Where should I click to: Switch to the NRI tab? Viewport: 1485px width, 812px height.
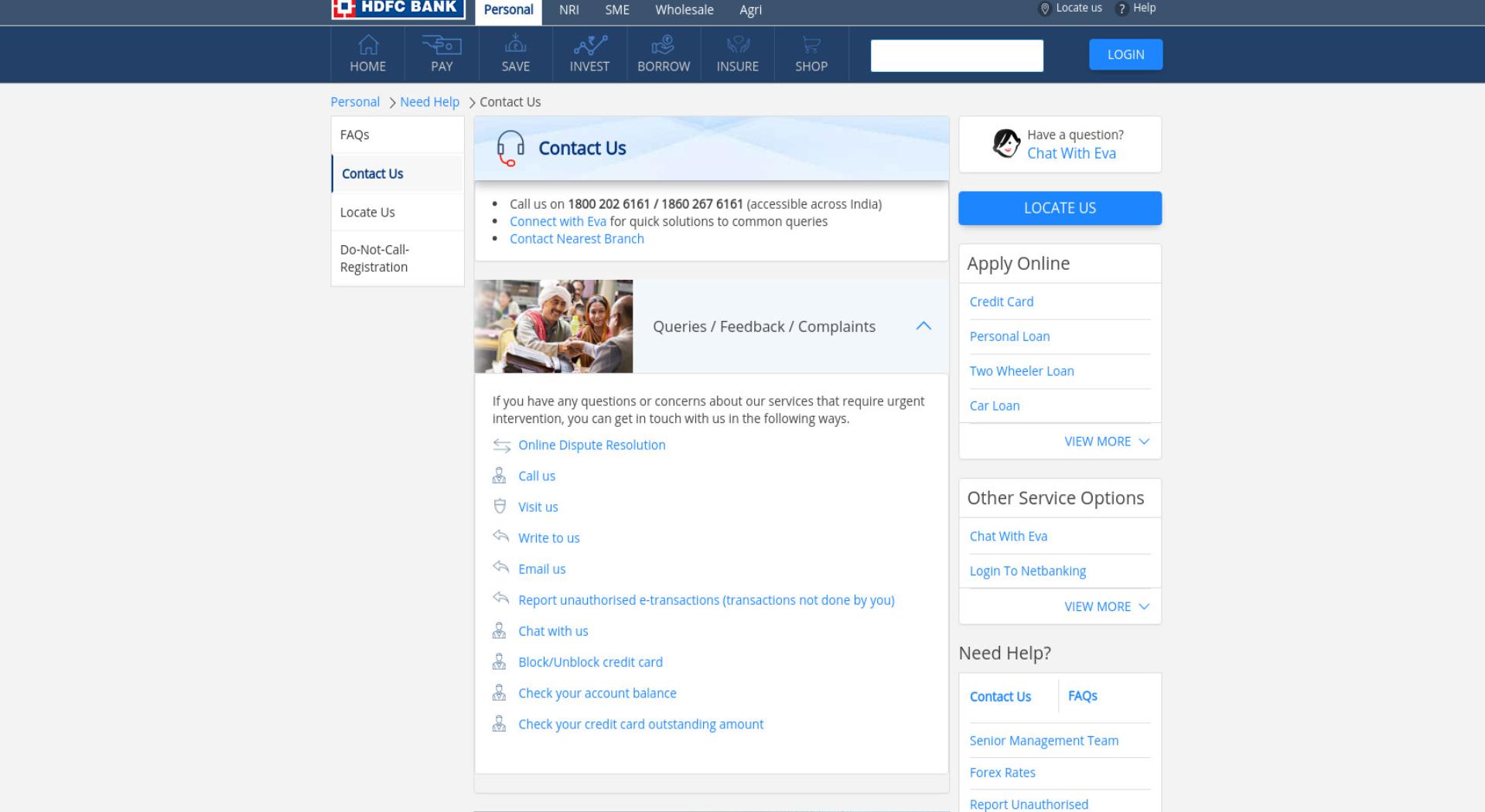[x=569, y=10]
